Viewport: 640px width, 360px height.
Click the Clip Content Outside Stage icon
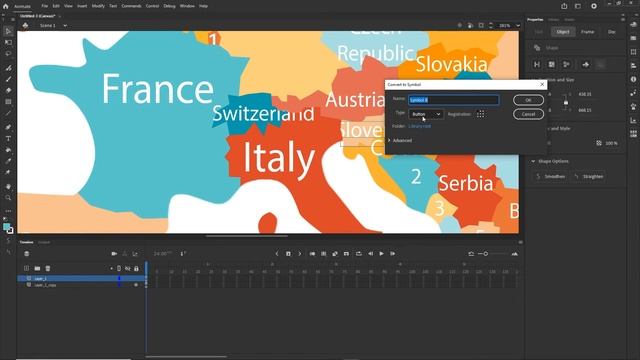point(481,25)
